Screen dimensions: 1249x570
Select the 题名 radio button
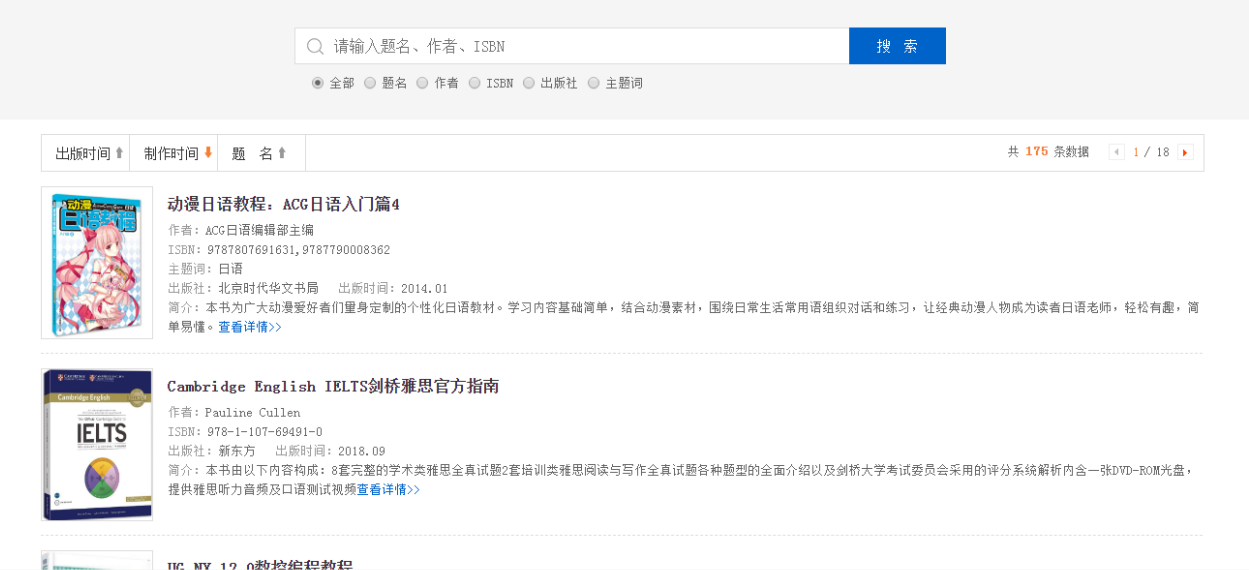click(370, 83)
